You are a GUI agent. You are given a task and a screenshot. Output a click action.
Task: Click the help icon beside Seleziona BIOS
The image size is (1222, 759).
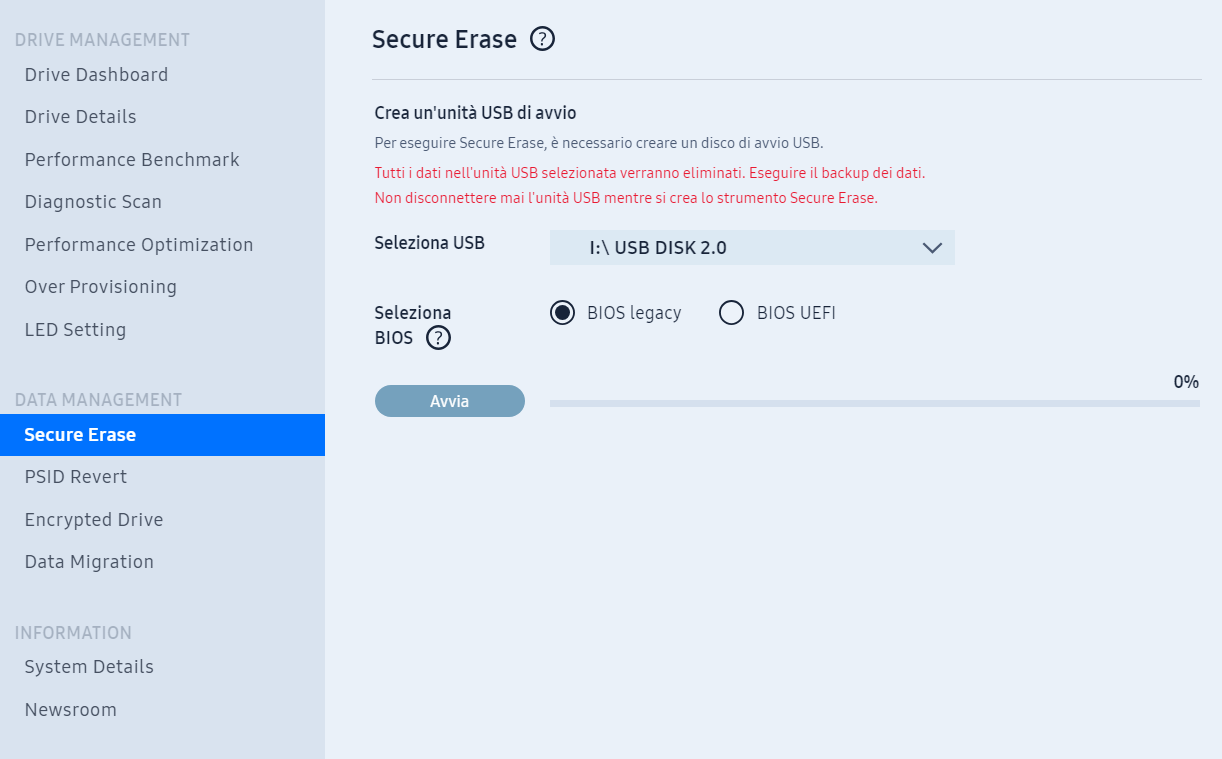coord(438,338)
